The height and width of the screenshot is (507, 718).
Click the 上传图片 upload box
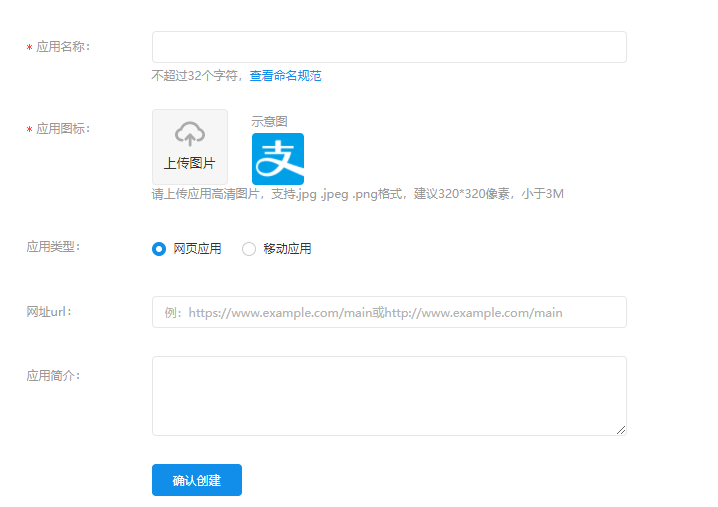190,147
